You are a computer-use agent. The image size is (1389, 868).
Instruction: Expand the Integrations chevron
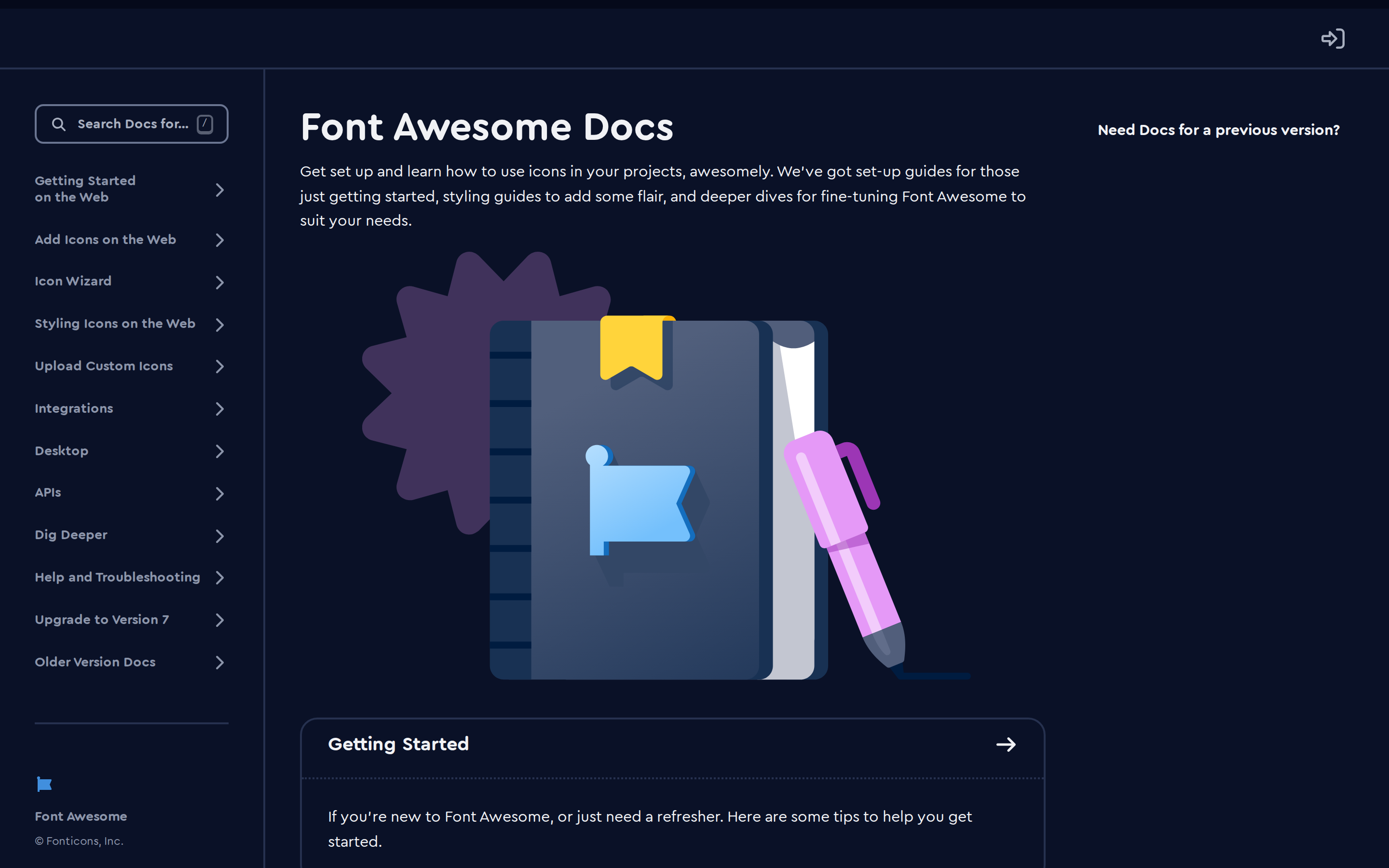coord(219,409)
